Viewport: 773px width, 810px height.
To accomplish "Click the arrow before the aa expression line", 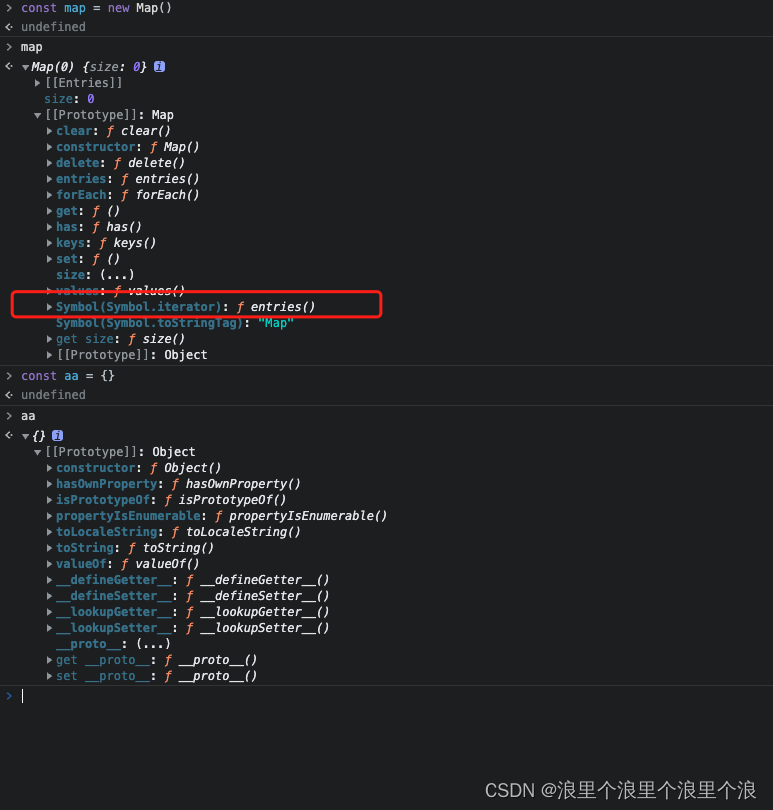I will coord(8,415).
